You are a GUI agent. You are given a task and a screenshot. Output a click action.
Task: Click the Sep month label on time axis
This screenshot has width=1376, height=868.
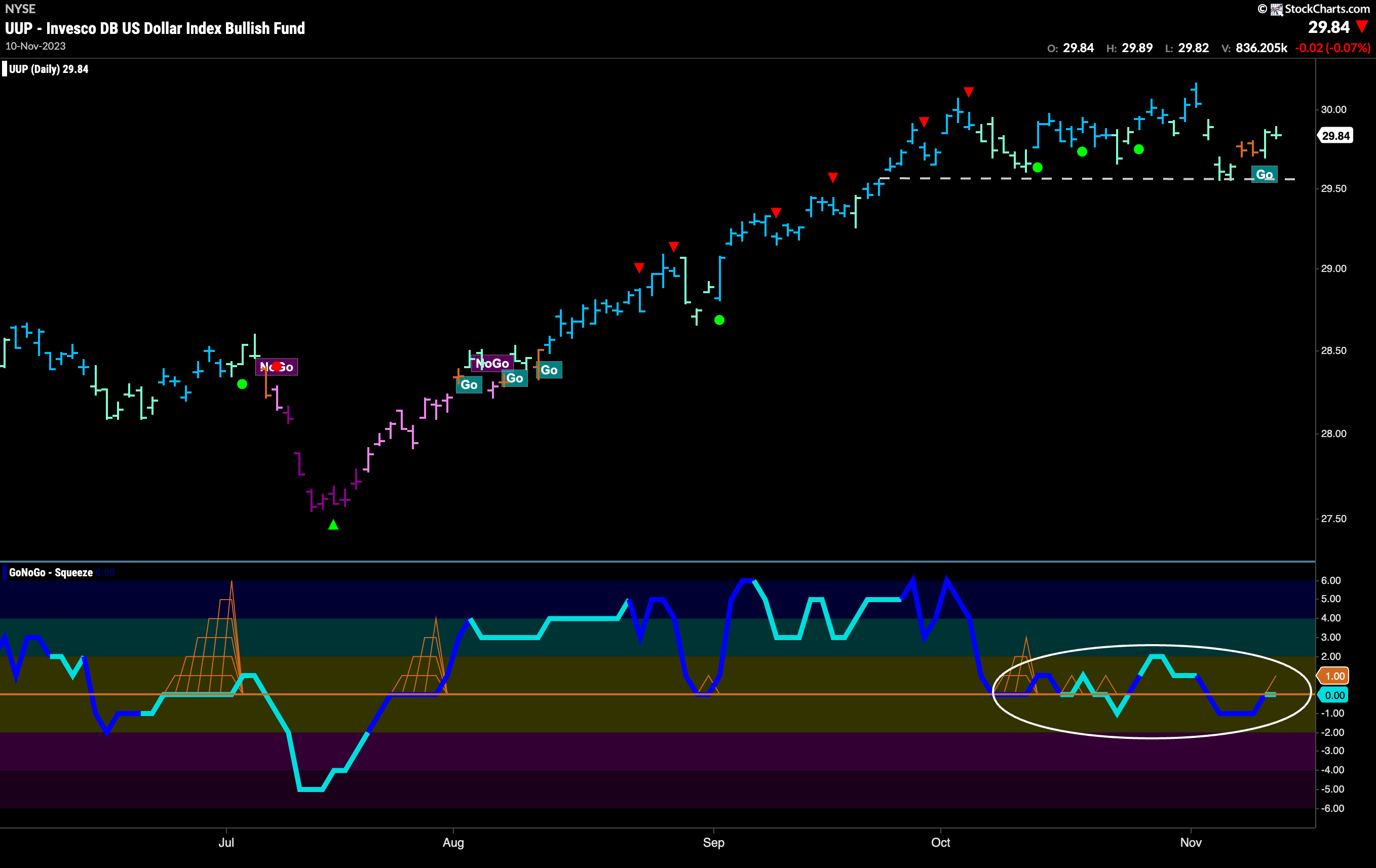coord(714,842)
